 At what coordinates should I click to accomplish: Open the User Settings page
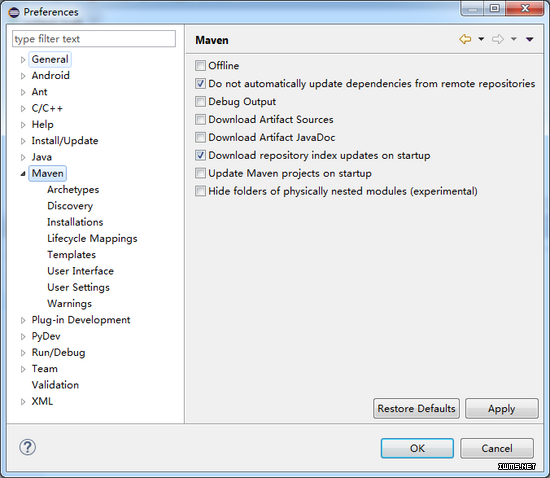(78, 287)
